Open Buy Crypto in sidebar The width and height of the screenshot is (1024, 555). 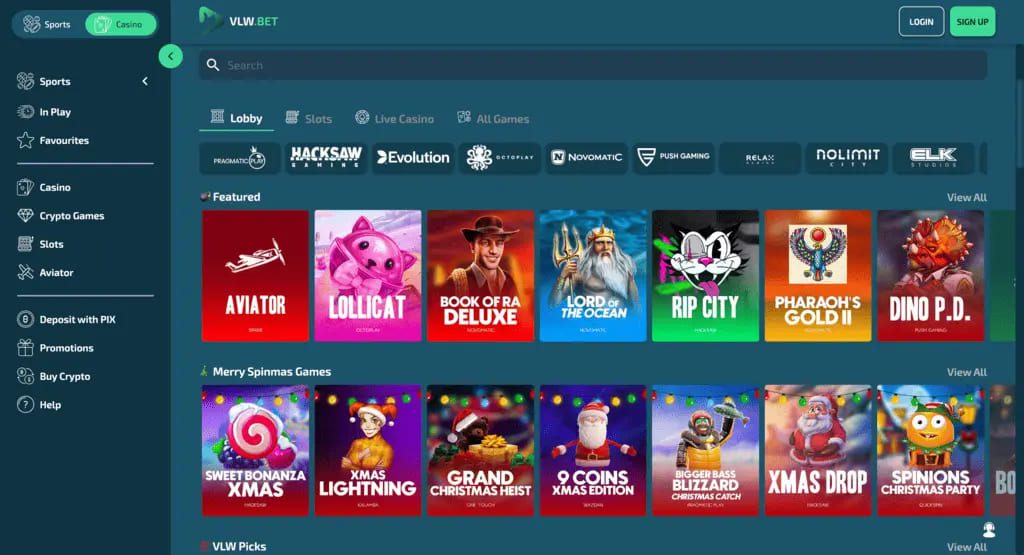[54, 376]
